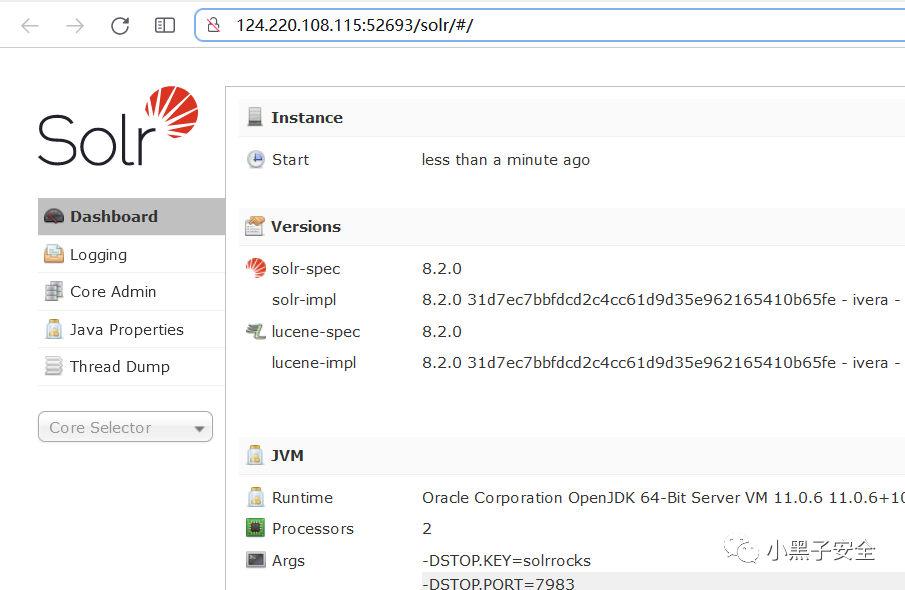Click the JVM section jar icon

255,455
